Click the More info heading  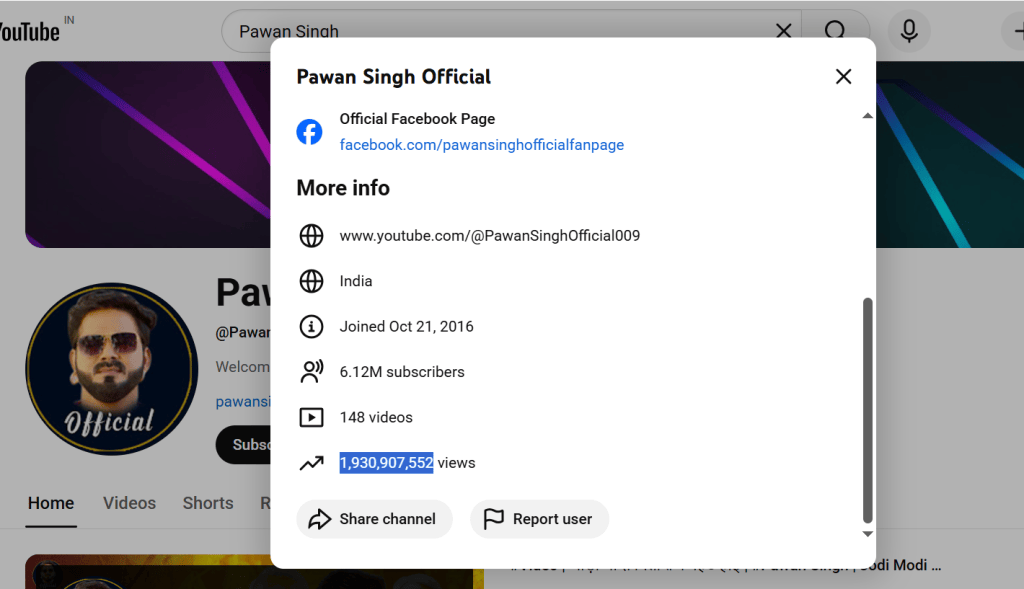pyautogui.click(x=343, y=188)
